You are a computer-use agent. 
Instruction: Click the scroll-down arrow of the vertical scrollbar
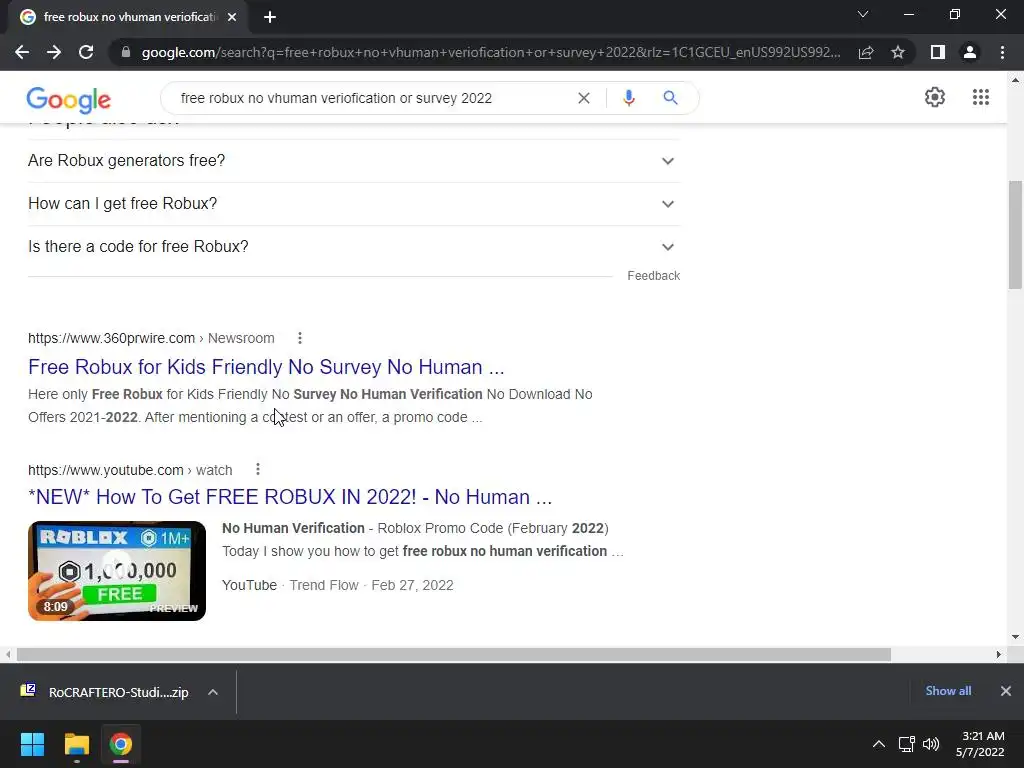pos(1015,637)
